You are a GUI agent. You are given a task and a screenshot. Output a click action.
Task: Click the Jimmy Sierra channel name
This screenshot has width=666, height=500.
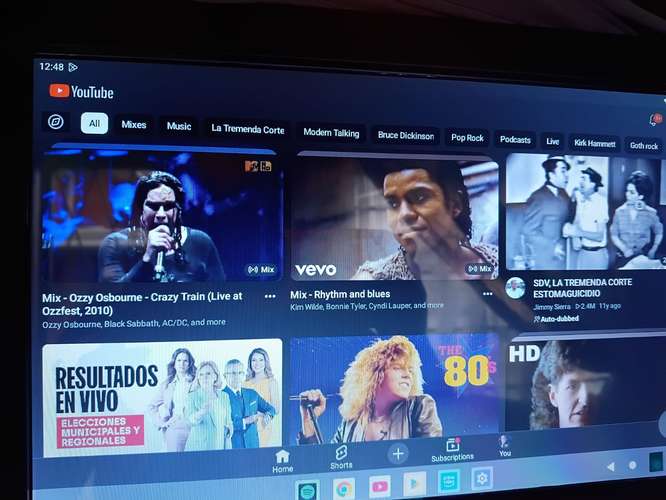click(552, 307)
